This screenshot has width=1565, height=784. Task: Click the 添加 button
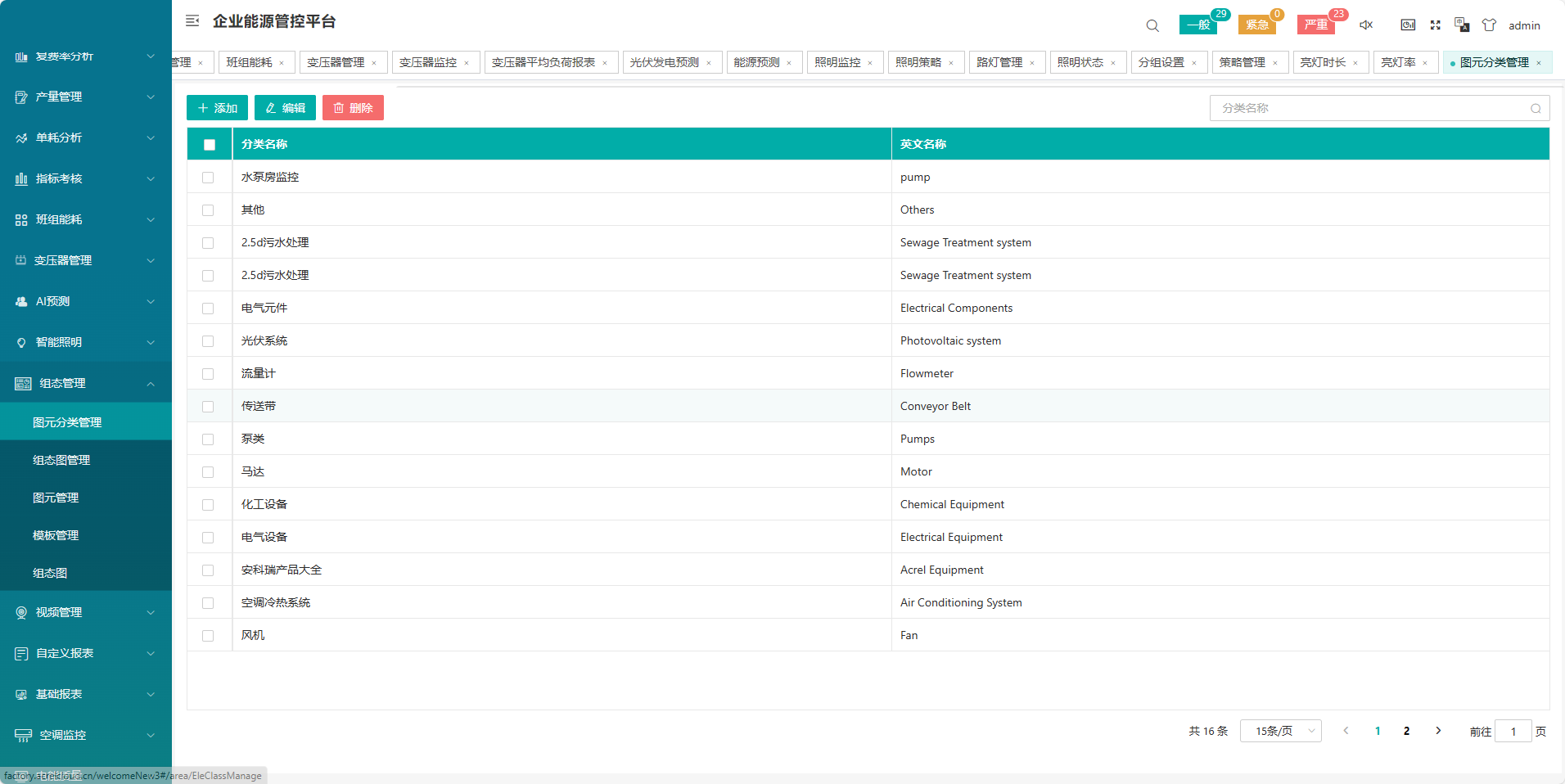pyautogui.click(x=217, y=108)
